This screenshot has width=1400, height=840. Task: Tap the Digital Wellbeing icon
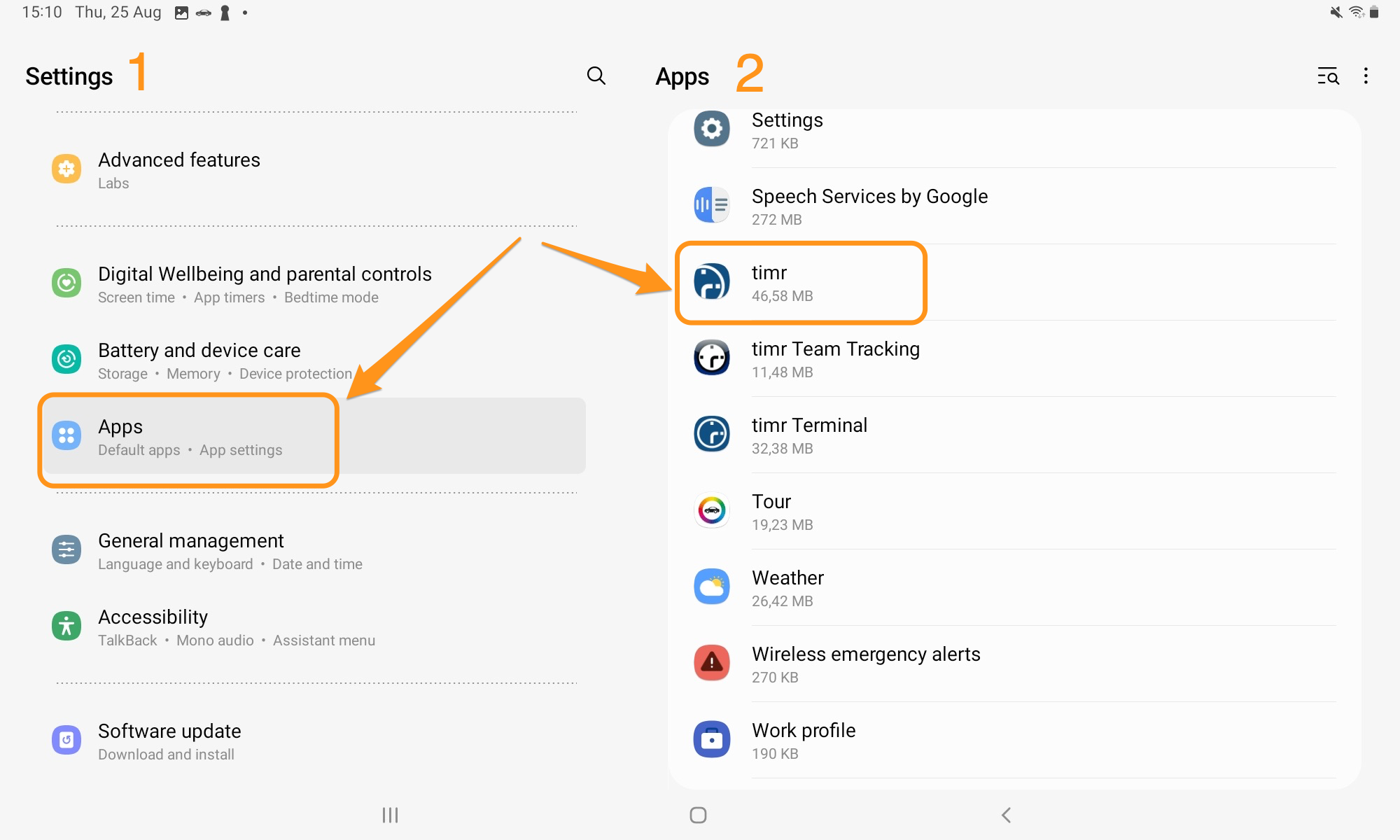pos(66,283)
